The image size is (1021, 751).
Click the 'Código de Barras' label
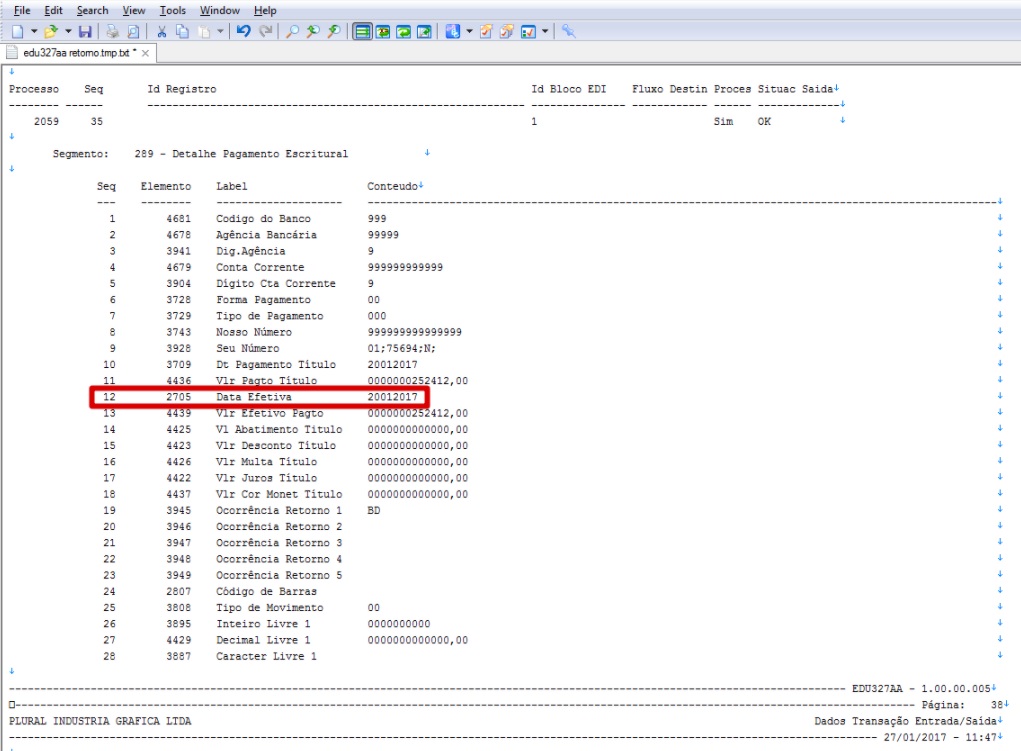[266, 591]
